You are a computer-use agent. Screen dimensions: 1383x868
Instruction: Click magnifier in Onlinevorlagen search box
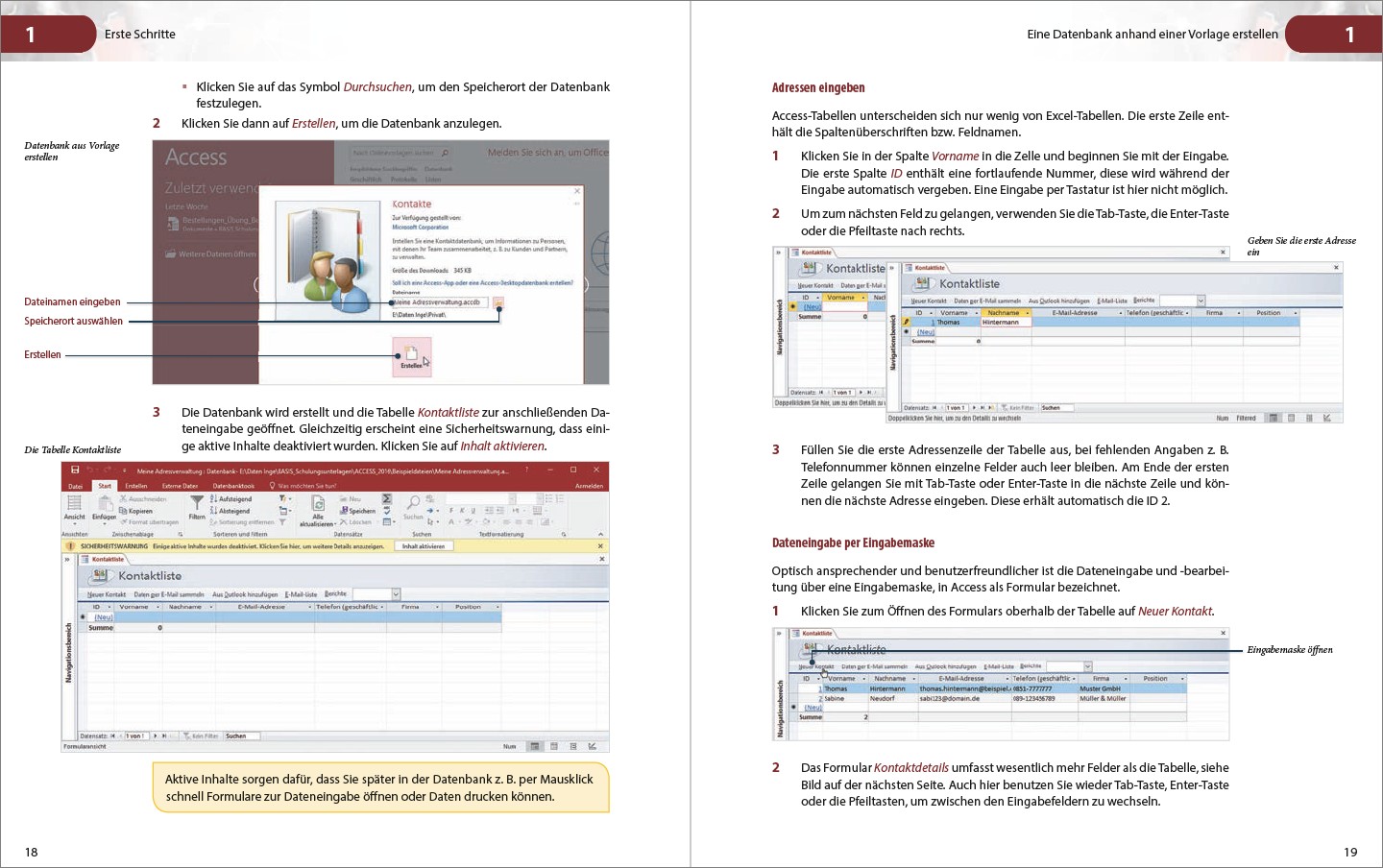[445, 153]
